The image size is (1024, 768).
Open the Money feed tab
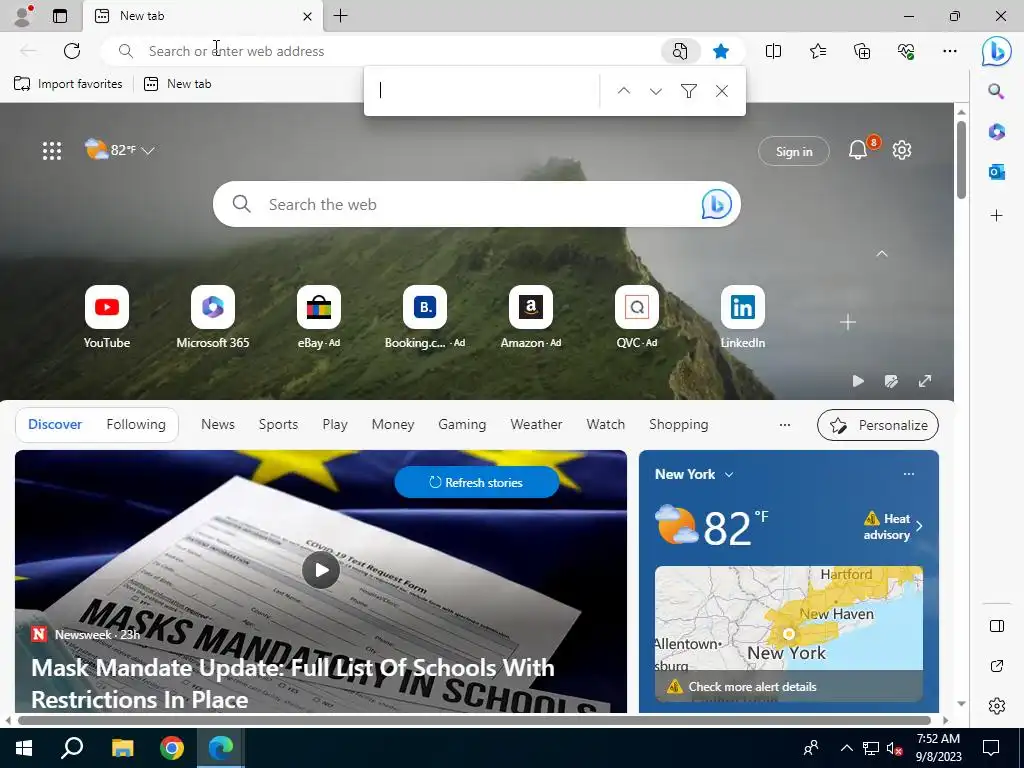coord(392,424)
